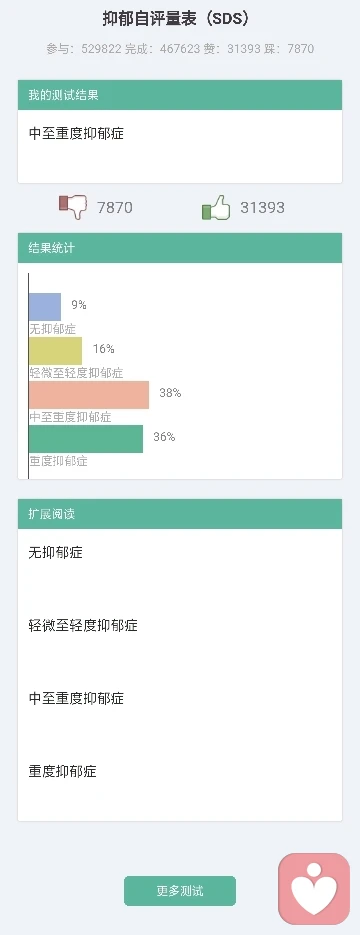Tap the pink heart app icon

[314, 888]
